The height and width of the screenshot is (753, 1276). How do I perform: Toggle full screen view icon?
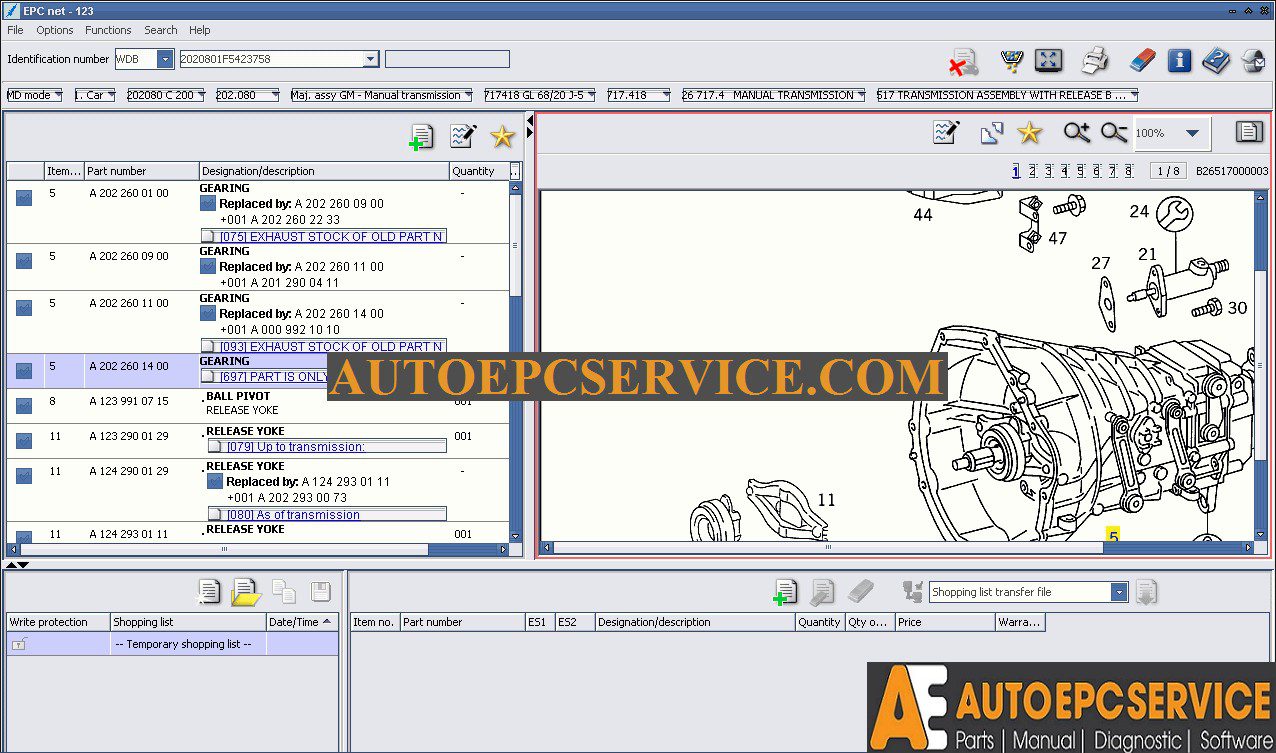point(1048,60)
